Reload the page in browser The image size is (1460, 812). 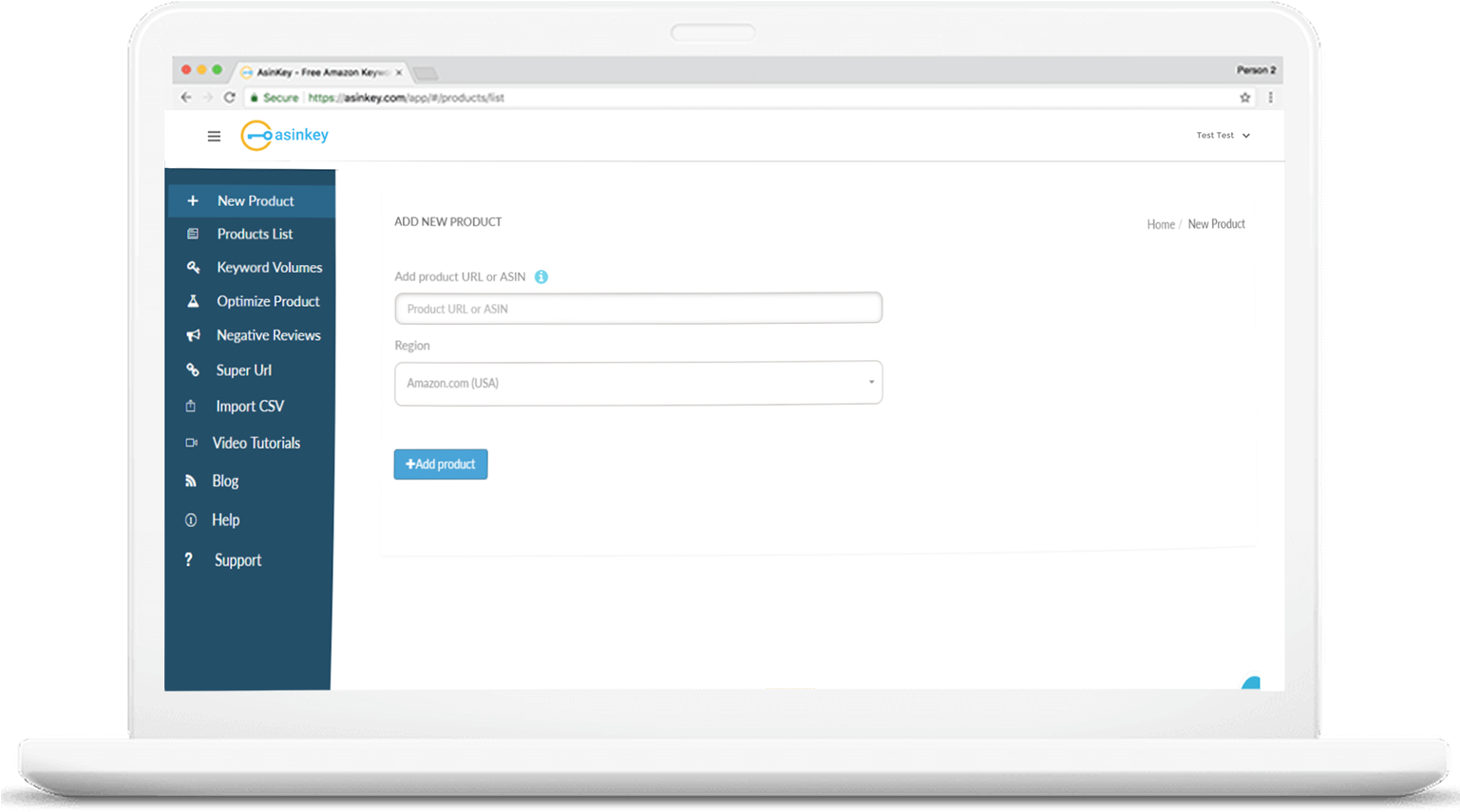229,98
